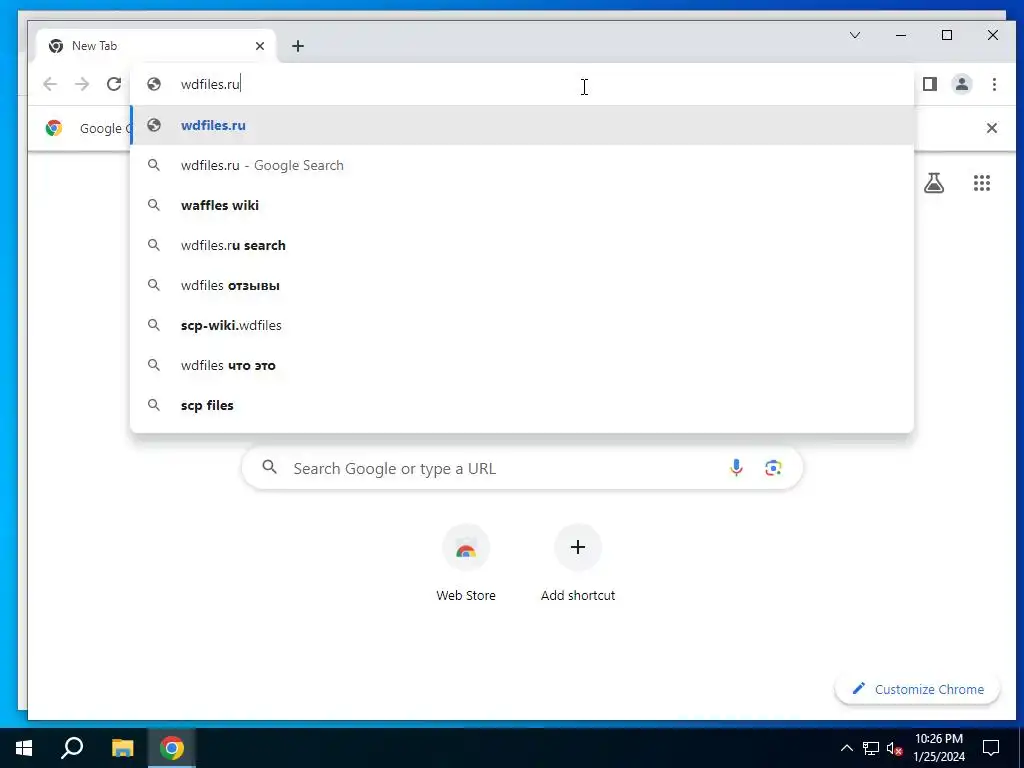
Task: Pick the 'wdfiles что это' suggestion
Action: click(522, 365)
